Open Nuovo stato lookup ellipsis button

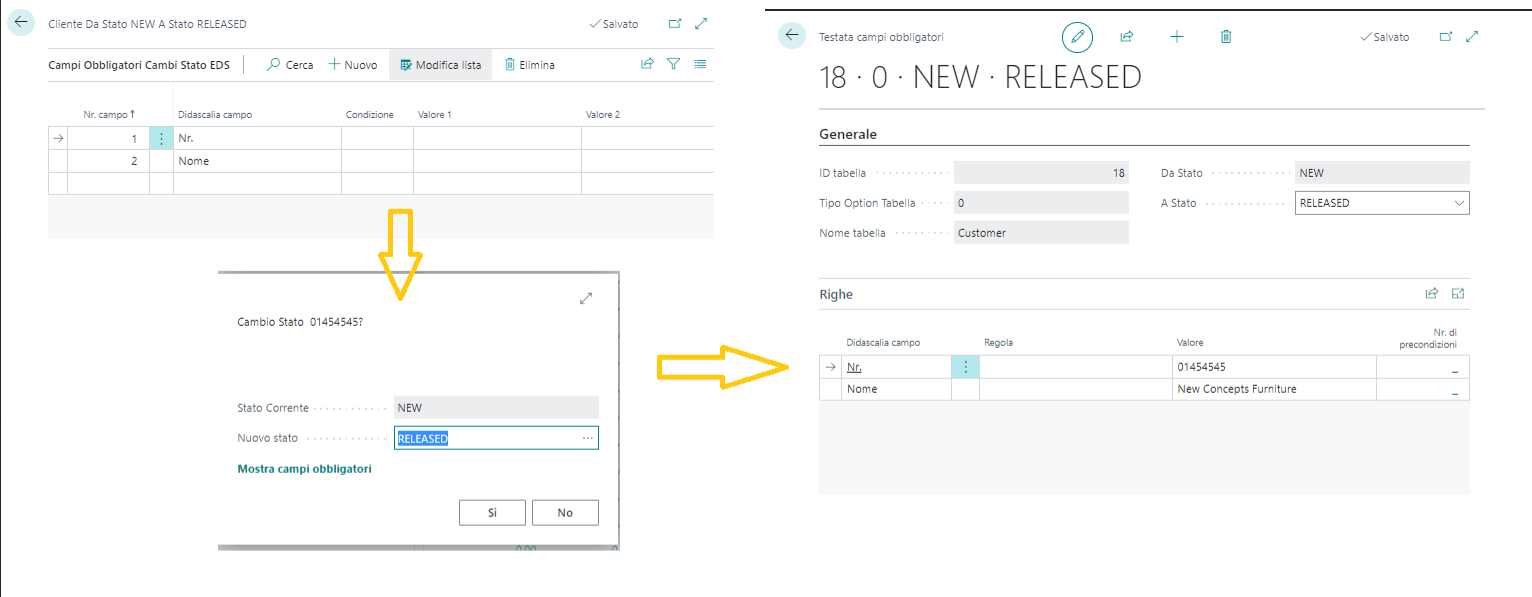587,438
